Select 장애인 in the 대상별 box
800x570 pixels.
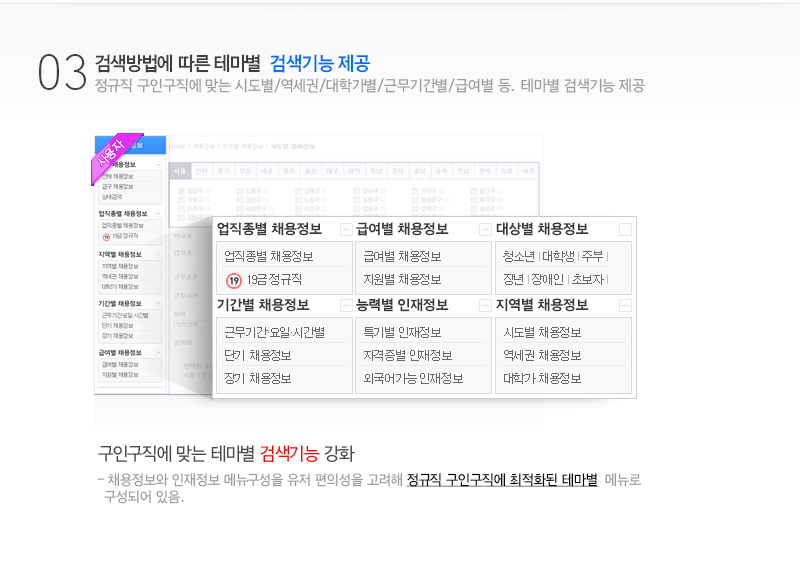[547, 280]
